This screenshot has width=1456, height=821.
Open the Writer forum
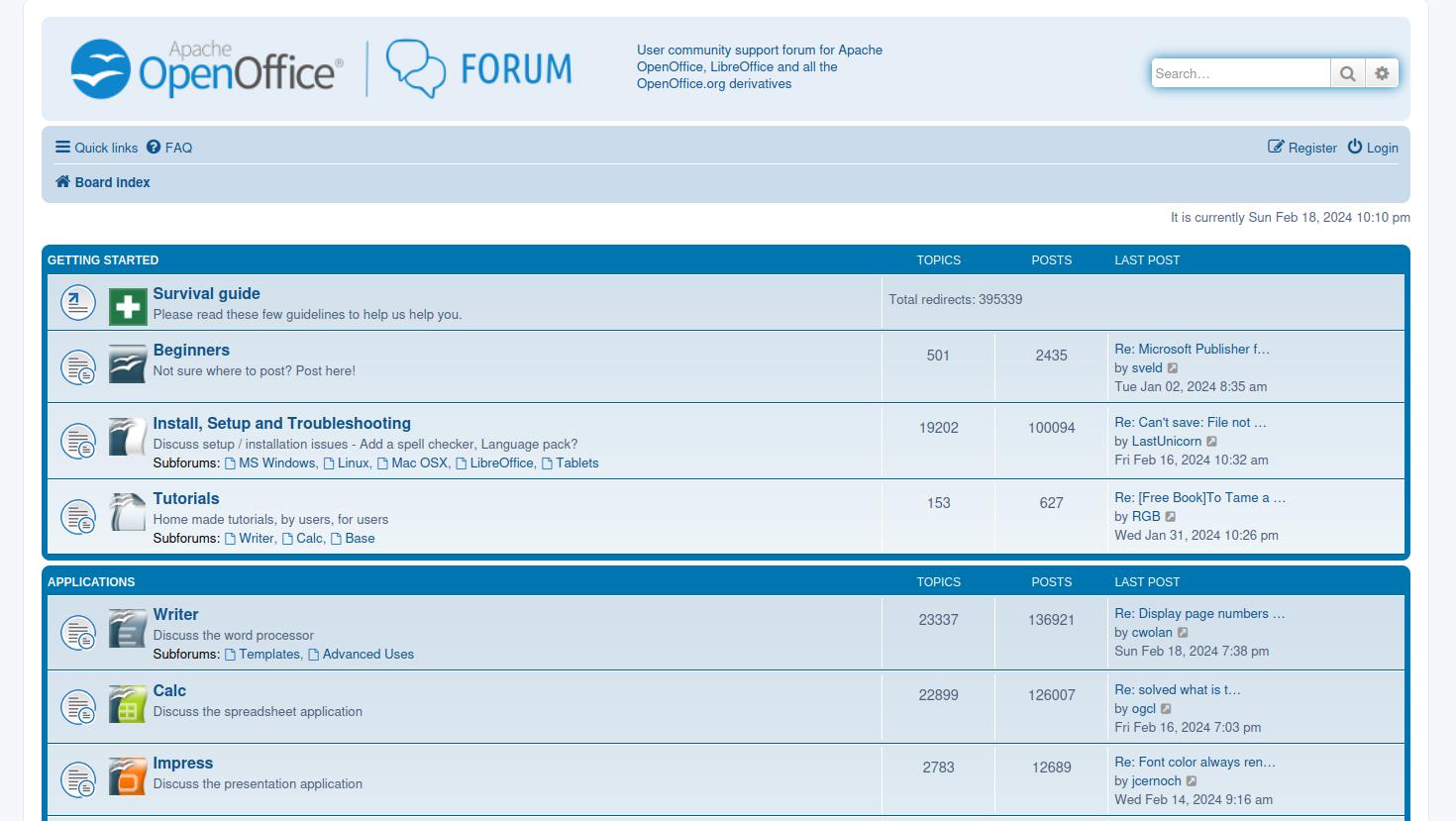[x=175, y=614]
